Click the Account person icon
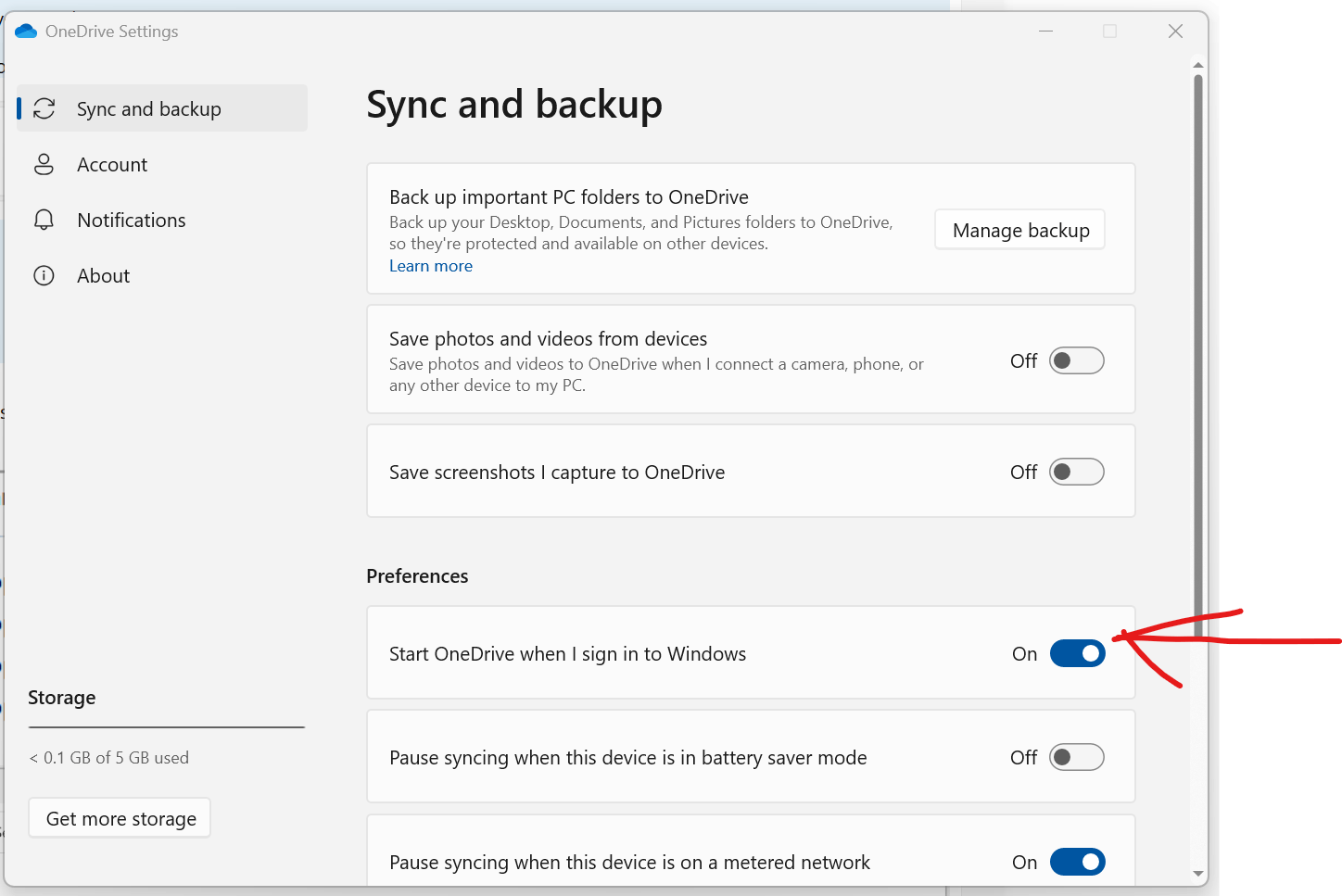 pos(44,164)
